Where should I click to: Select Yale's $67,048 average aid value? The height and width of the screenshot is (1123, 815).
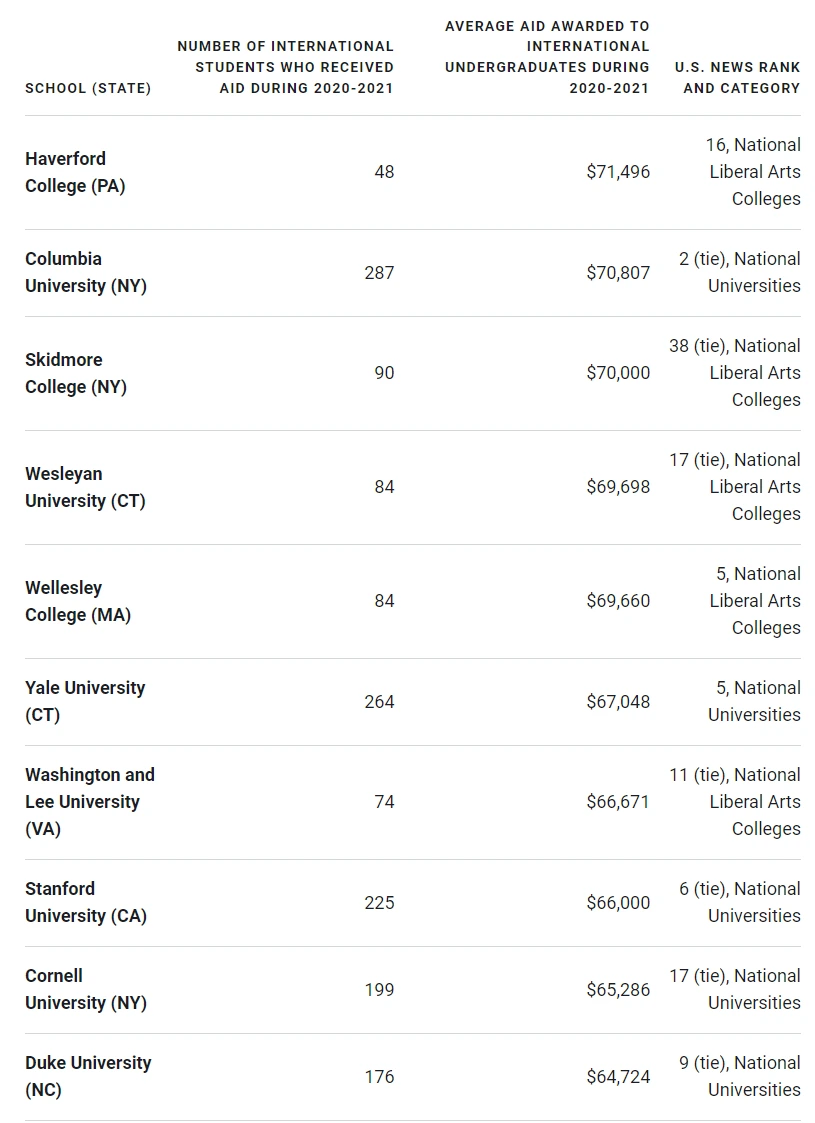(x=618, y=702)
